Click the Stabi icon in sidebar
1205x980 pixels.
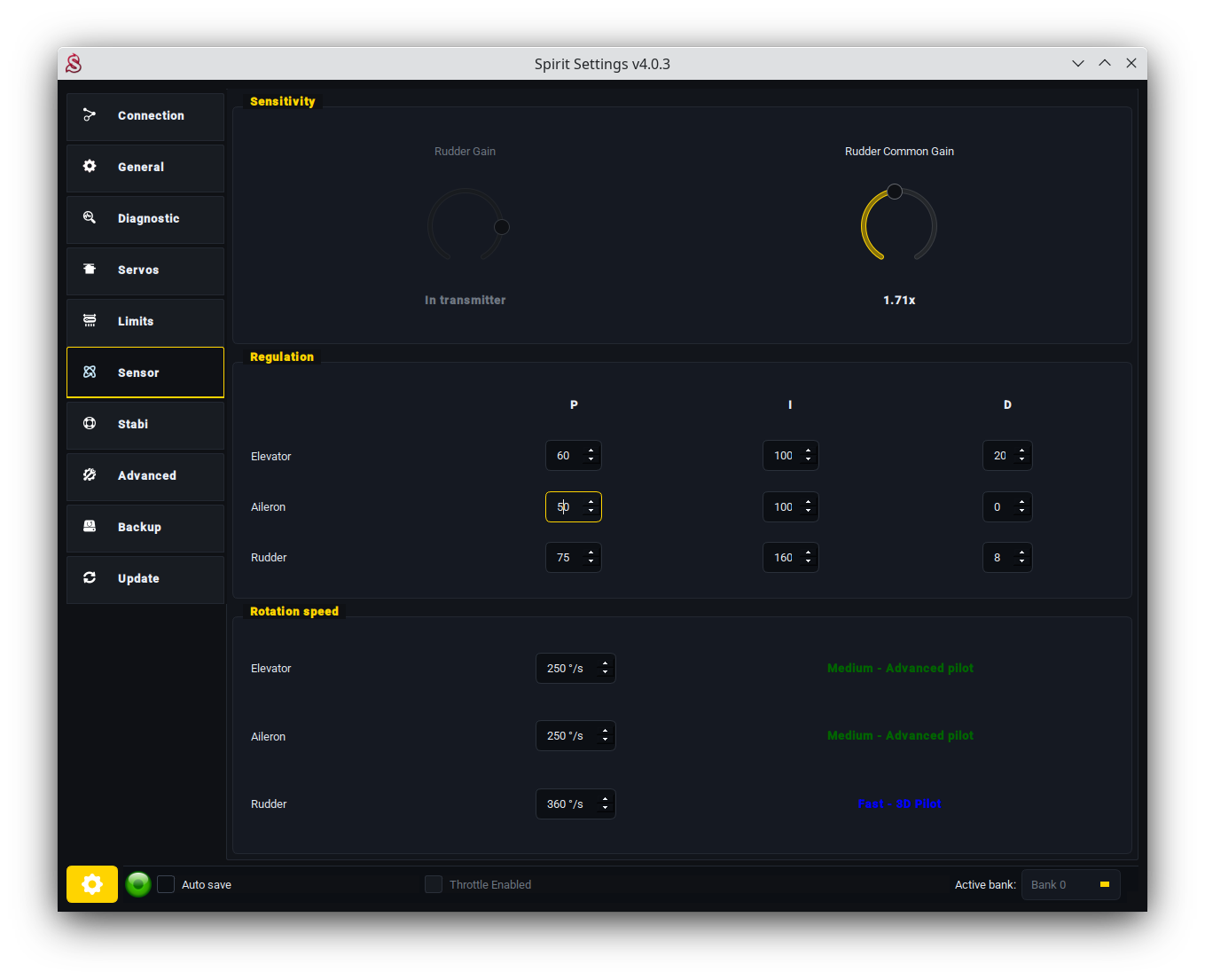click(90, 424)
